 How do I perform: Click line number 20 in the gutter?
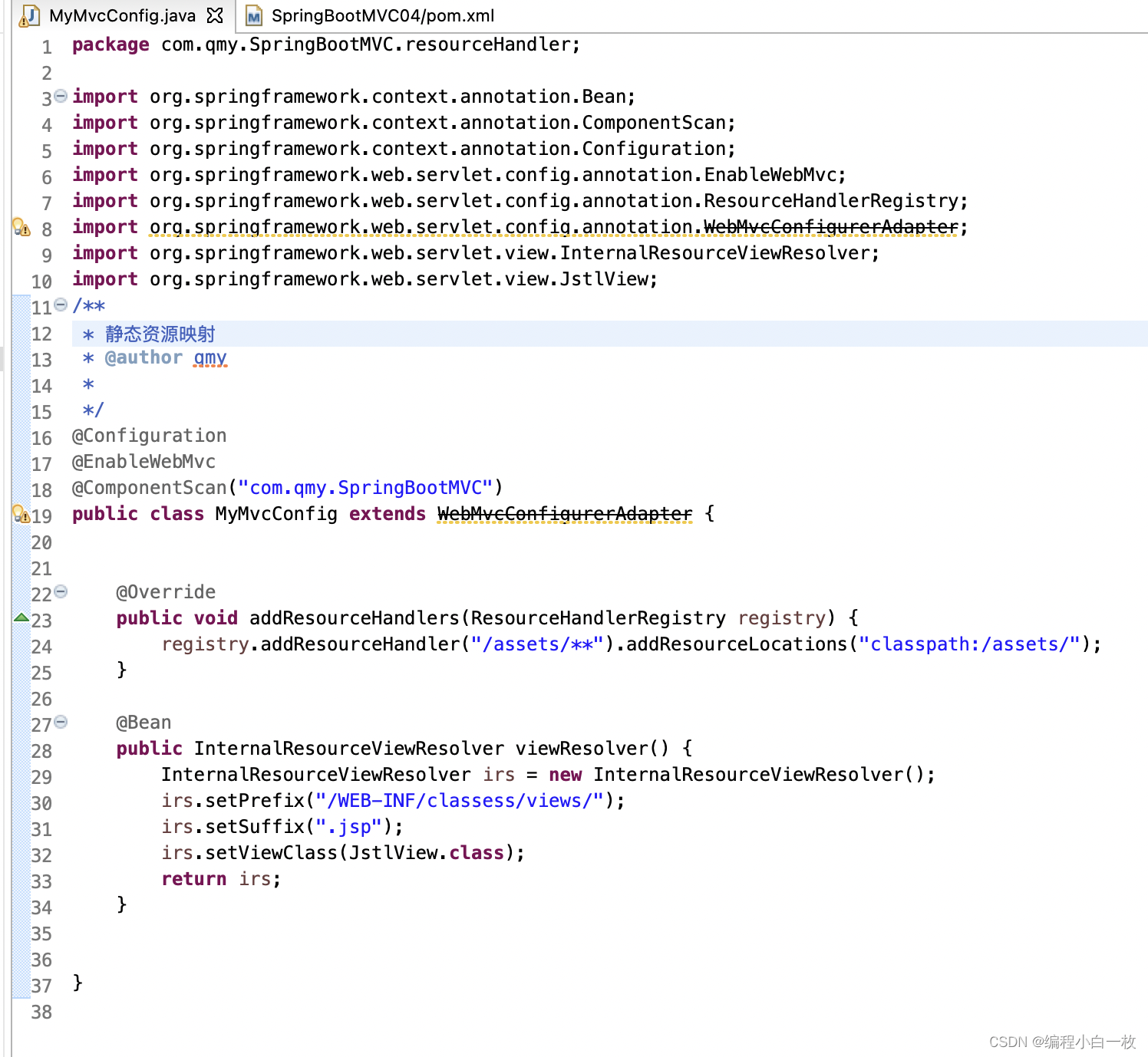click(41, 543)
